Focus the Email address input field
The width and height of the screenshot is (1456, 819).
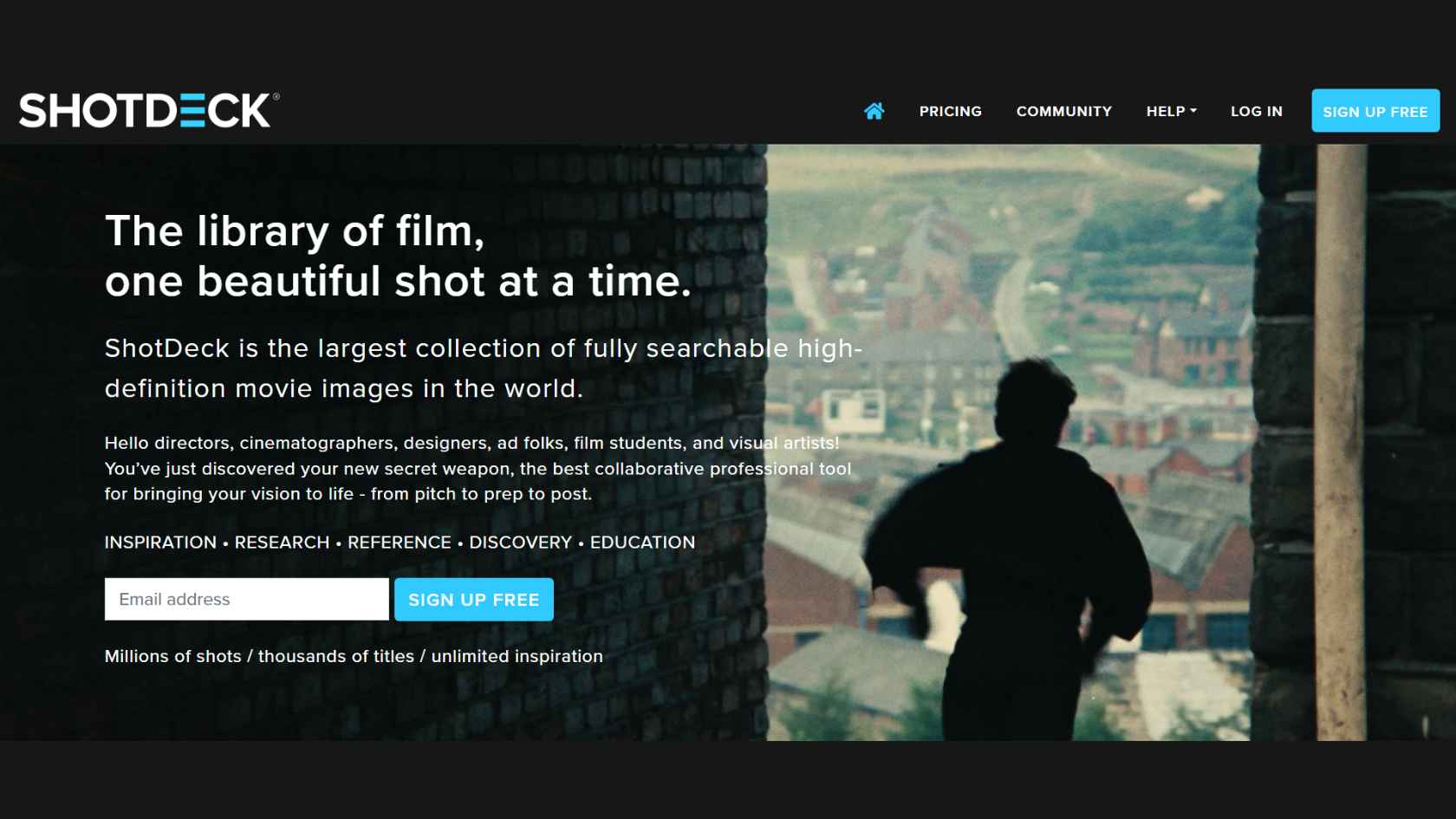(x=246, y=599)
